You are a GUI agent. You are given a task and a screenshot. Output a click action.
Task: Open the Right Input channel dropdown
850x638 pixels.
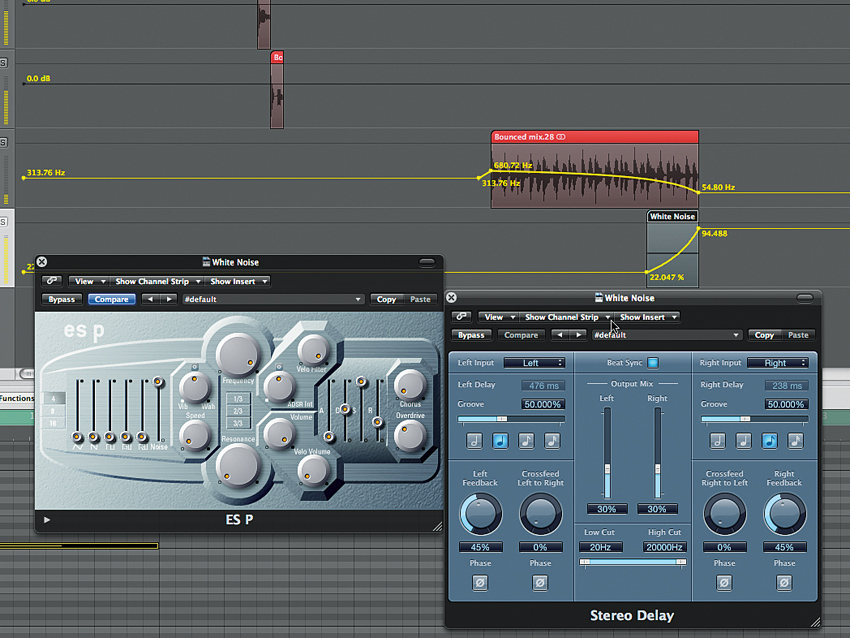pyautogui.click(x=778, y=363)
